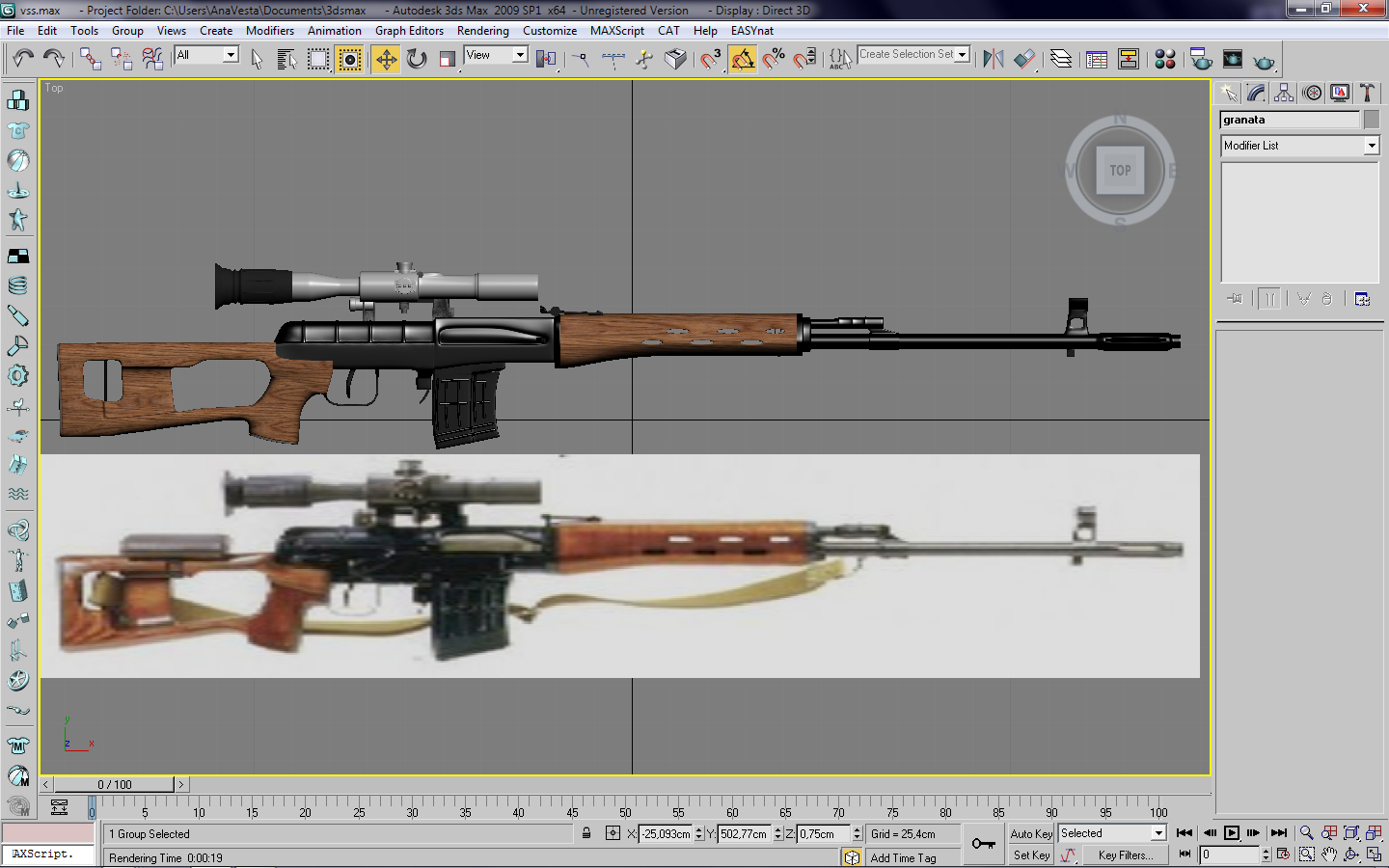Open the Rendering menu
1389x868 pixels.
click(x=483, y=31)
